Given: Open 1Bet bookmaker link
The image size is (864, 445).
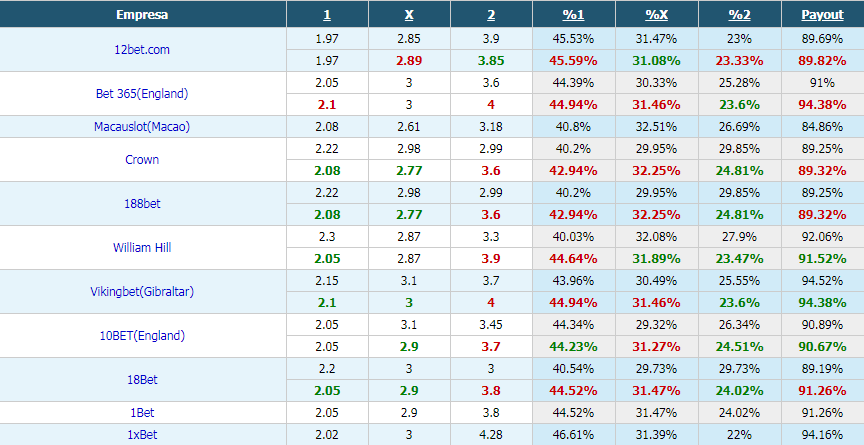Looking at the screenshot, I should click(142, 413).
